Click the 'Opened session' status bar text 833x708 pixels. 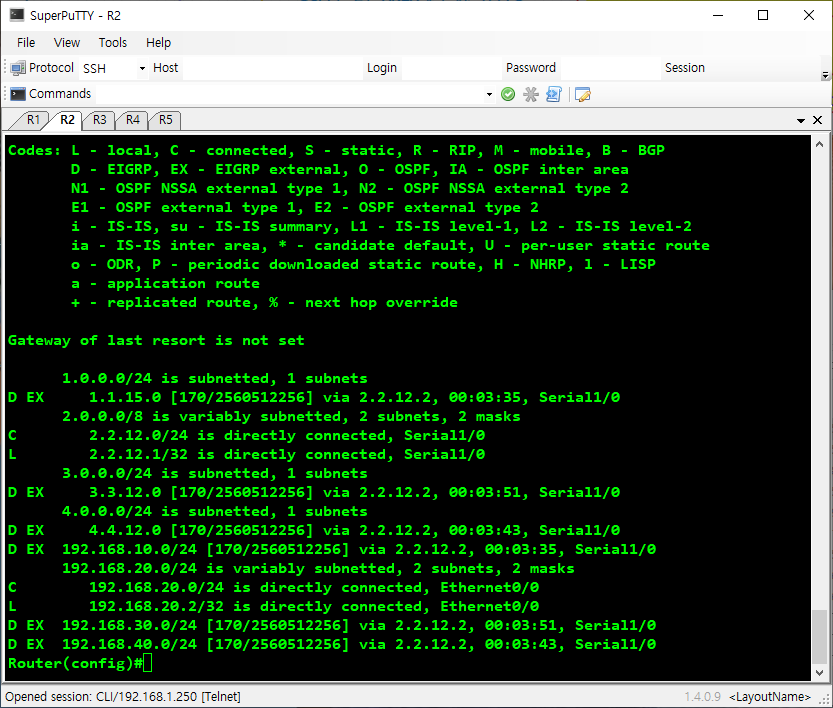(x=123, y=696)
